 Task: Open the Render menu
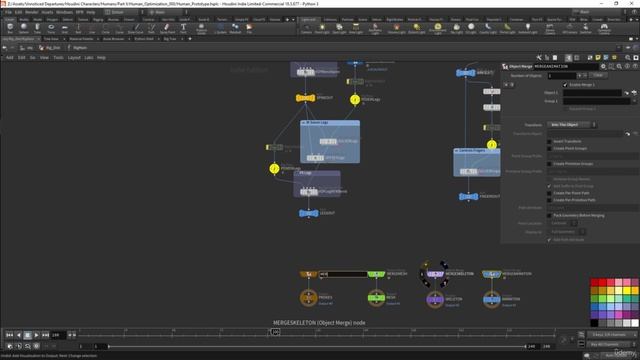coord(31,12)
